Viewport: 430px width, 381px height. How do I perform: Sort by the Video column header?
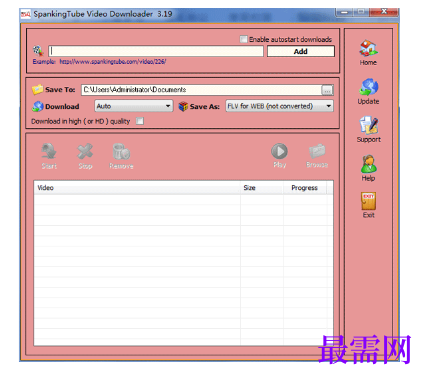click(x=137, y=188)
